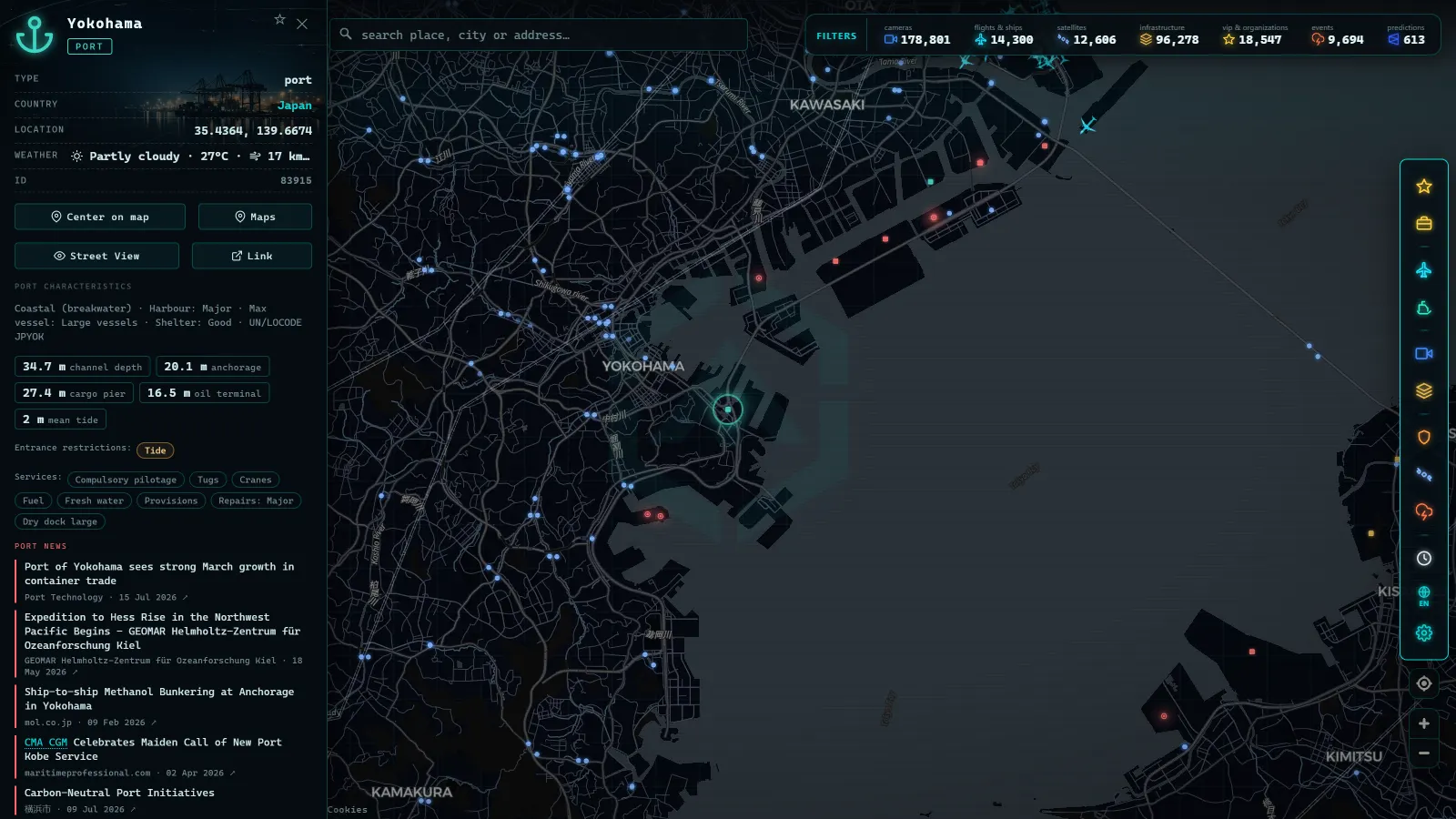Click the 27.4 m cargo pier value

click(75, 393)
